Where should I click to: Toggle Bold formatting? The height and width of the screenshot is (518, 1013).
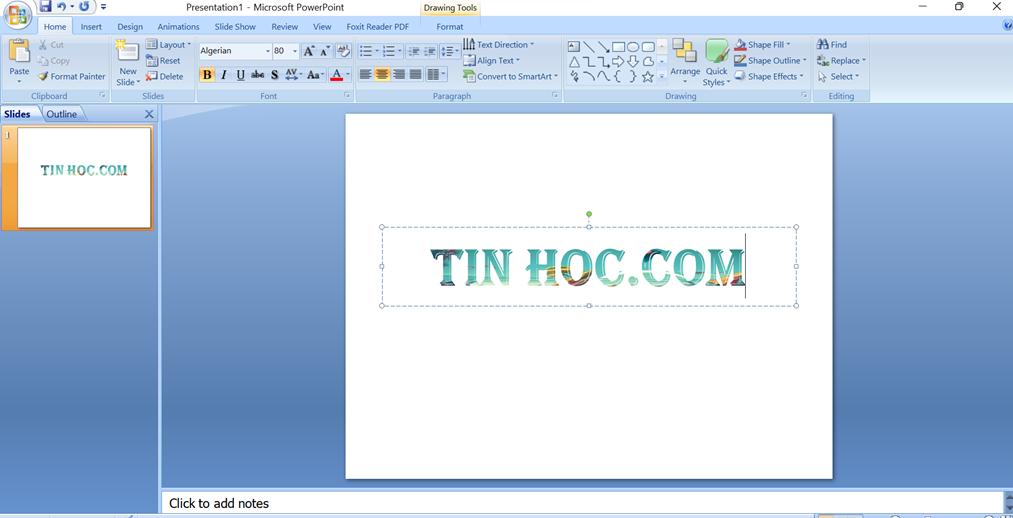(207, 75)
